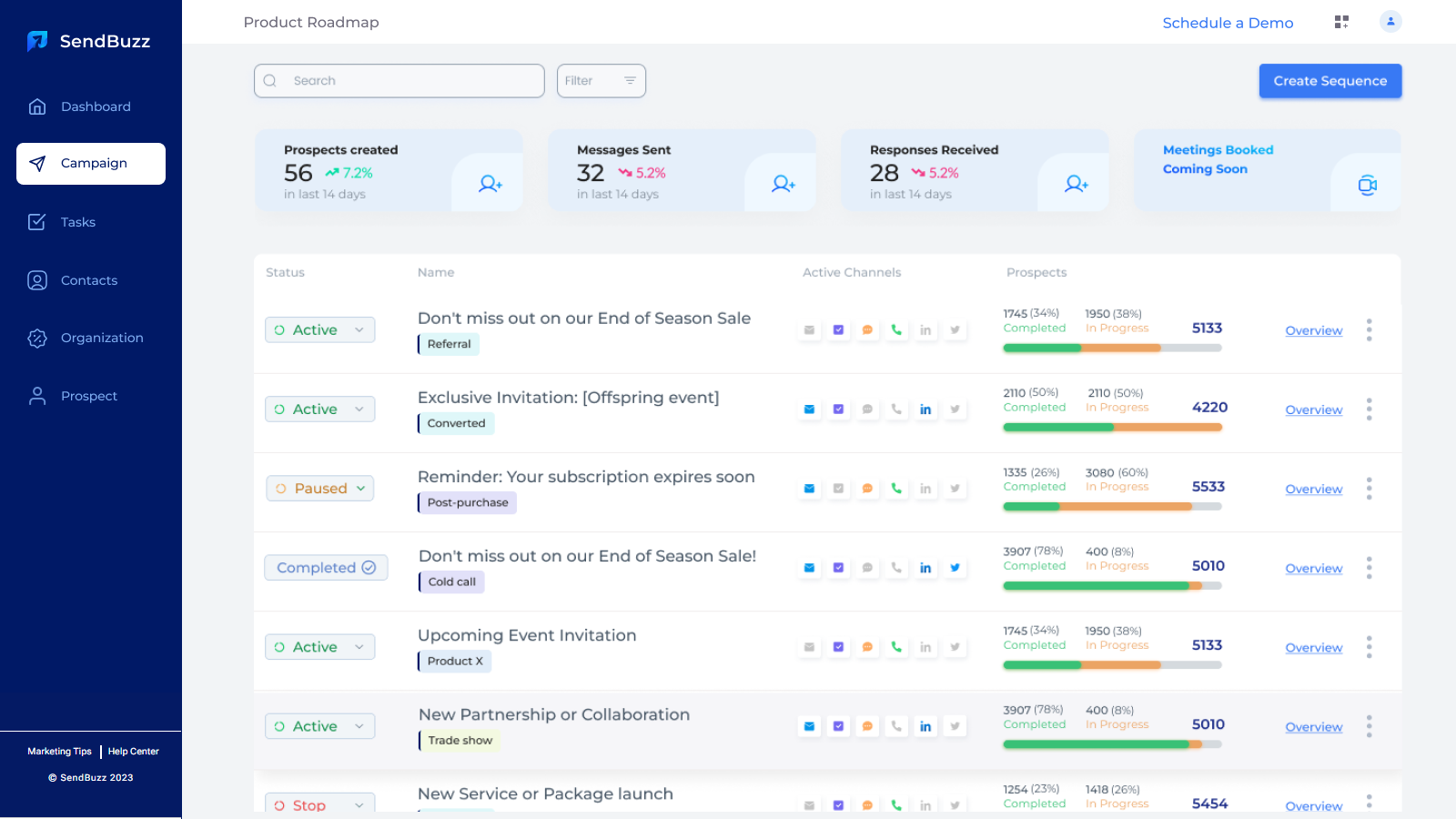Click the Create Sequence button
1456x819 pixels.
pyautogui.click(x=1330, y=81)
